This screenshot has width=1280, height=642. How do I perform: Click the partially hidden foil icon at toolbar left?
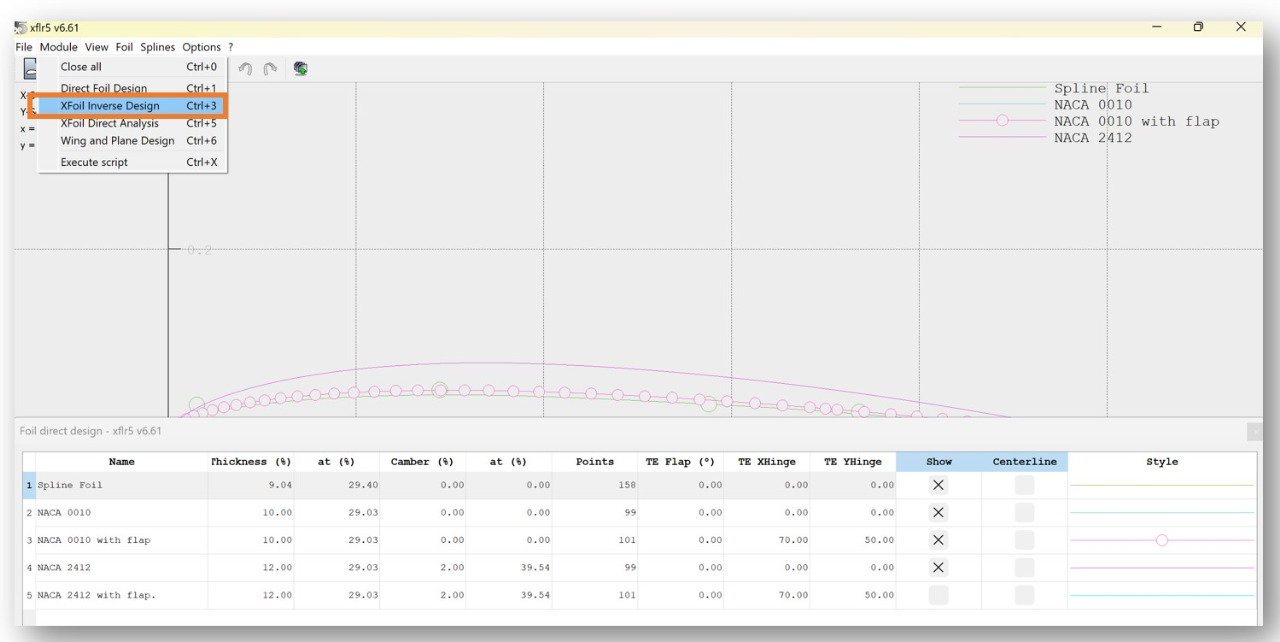pos(30,69)
